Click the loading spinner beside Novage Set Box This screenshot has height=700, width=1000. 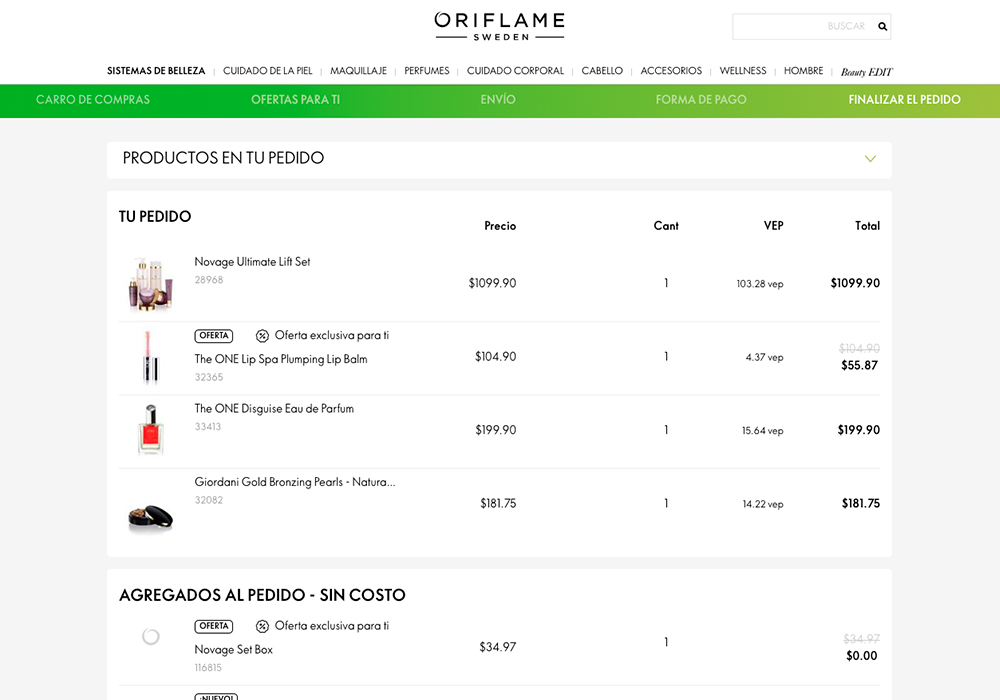pos(151,636)
